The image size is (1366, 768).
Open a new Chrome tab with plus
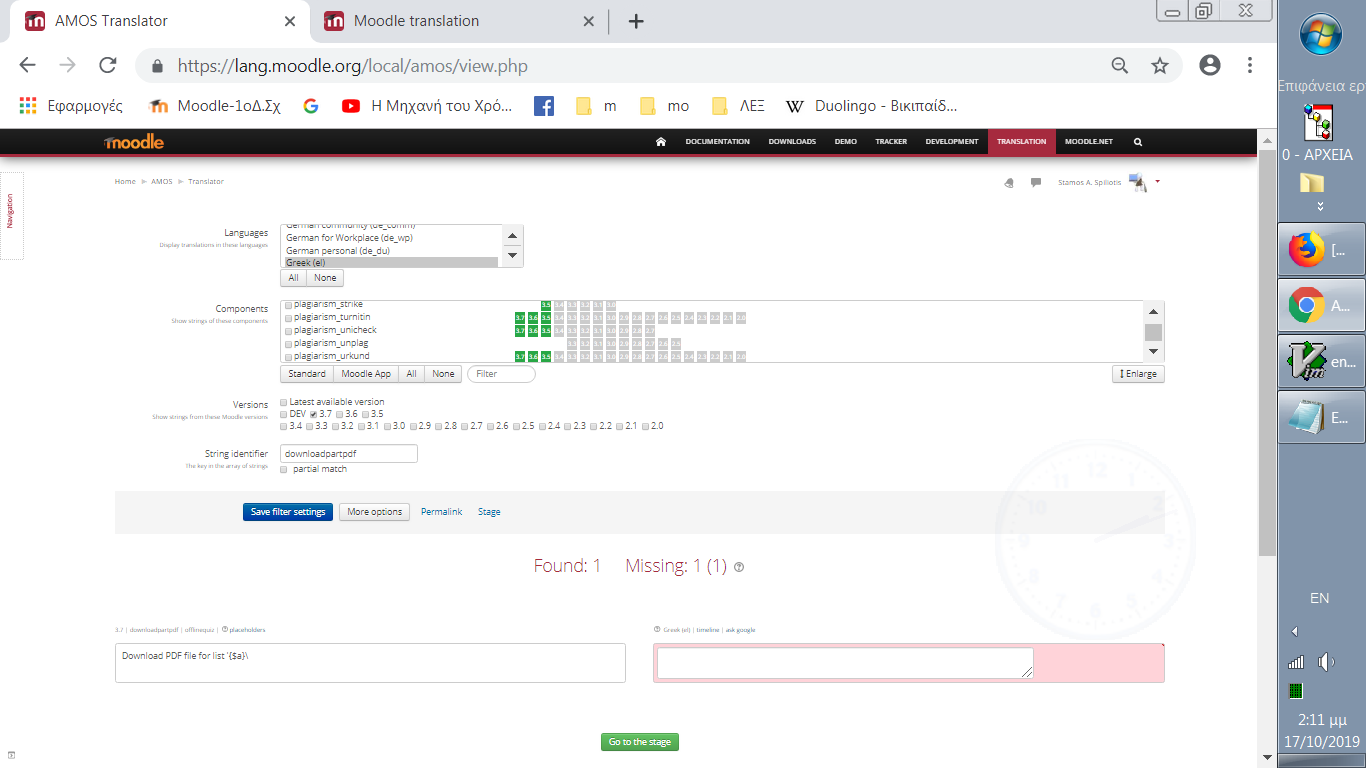point(636,21)
